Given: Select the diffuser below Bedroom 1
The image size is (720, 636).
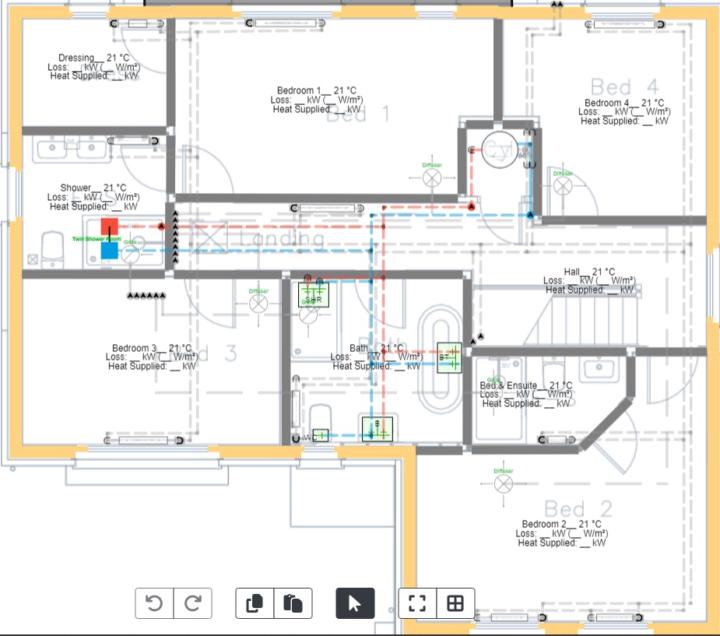Looking at the screenshot, I should pyautogui.click(x=432, y=177).
